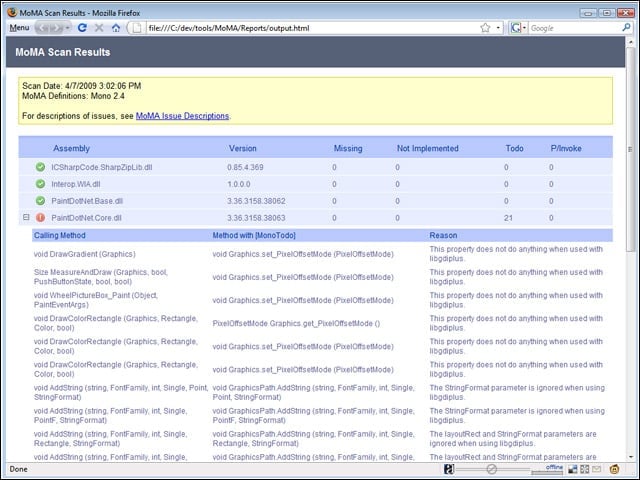Click version 3.36.3158.38063 cell
The height and width of the screenshot is (480, 640).
click(x=256, y=218)
